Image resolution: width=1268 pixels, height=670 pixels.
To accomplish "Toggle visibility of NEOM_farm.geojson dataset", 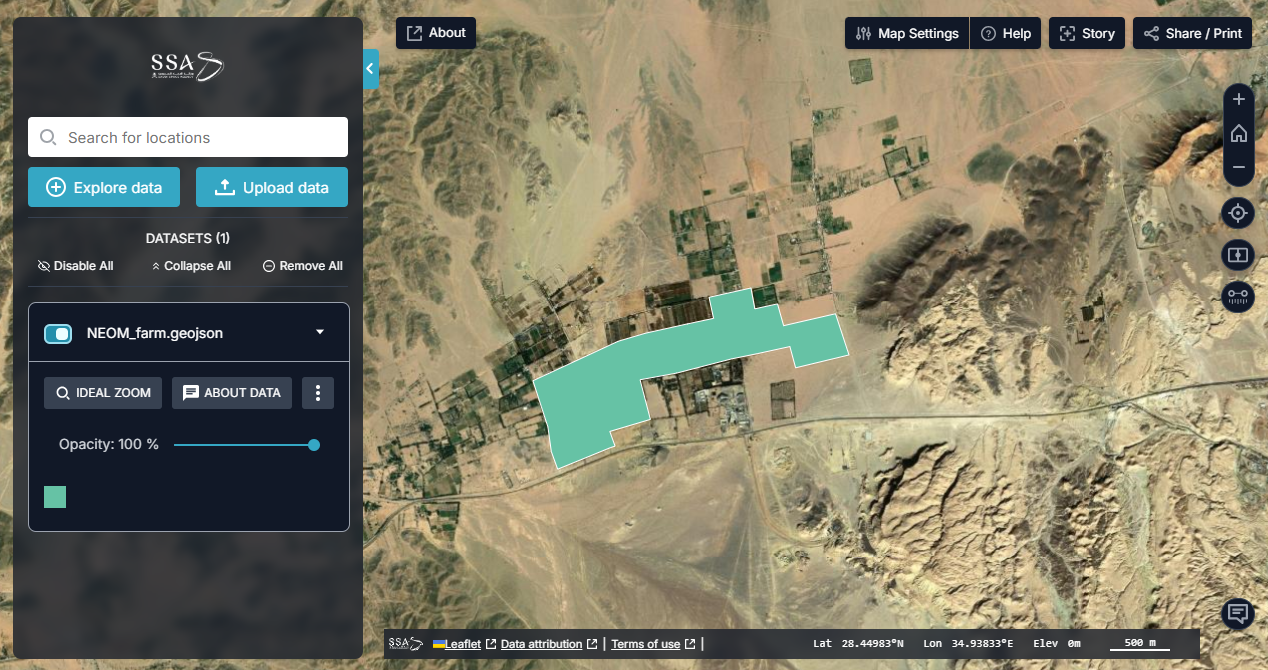I will click(x=58, y=333).
